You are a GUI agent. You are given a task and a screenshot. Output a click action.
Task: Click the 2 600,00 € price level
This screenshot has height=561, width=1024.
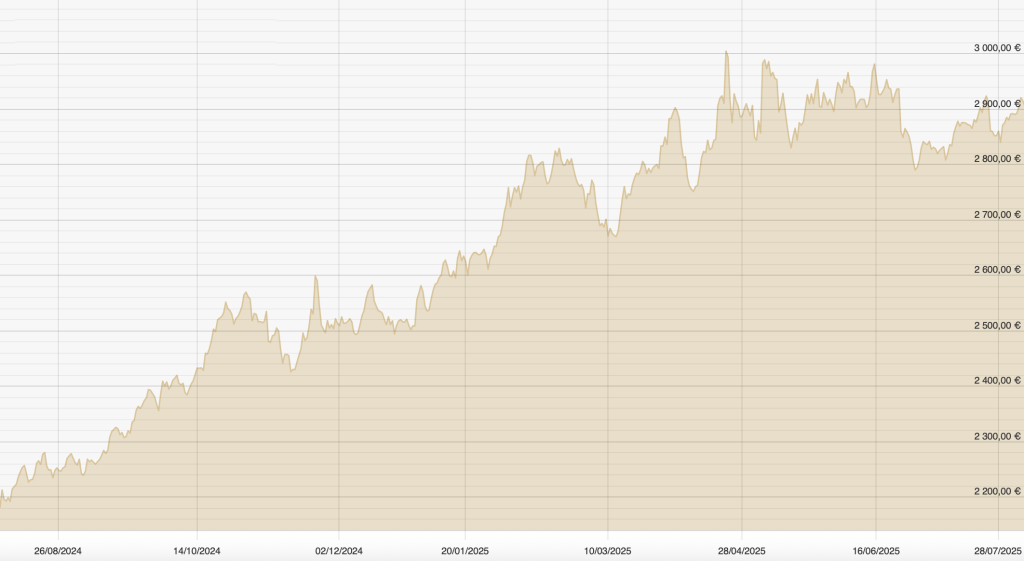point(997,269)
